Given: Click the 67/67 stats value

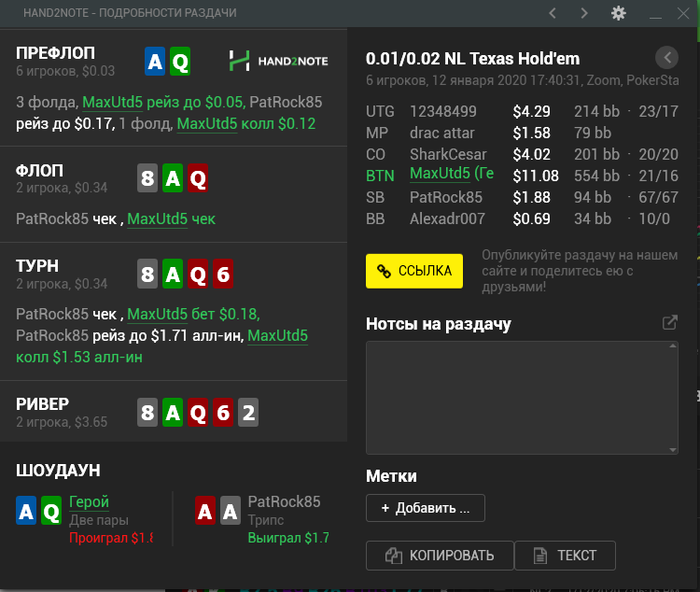Looking at the screenshot, I should tap(658, 197).
